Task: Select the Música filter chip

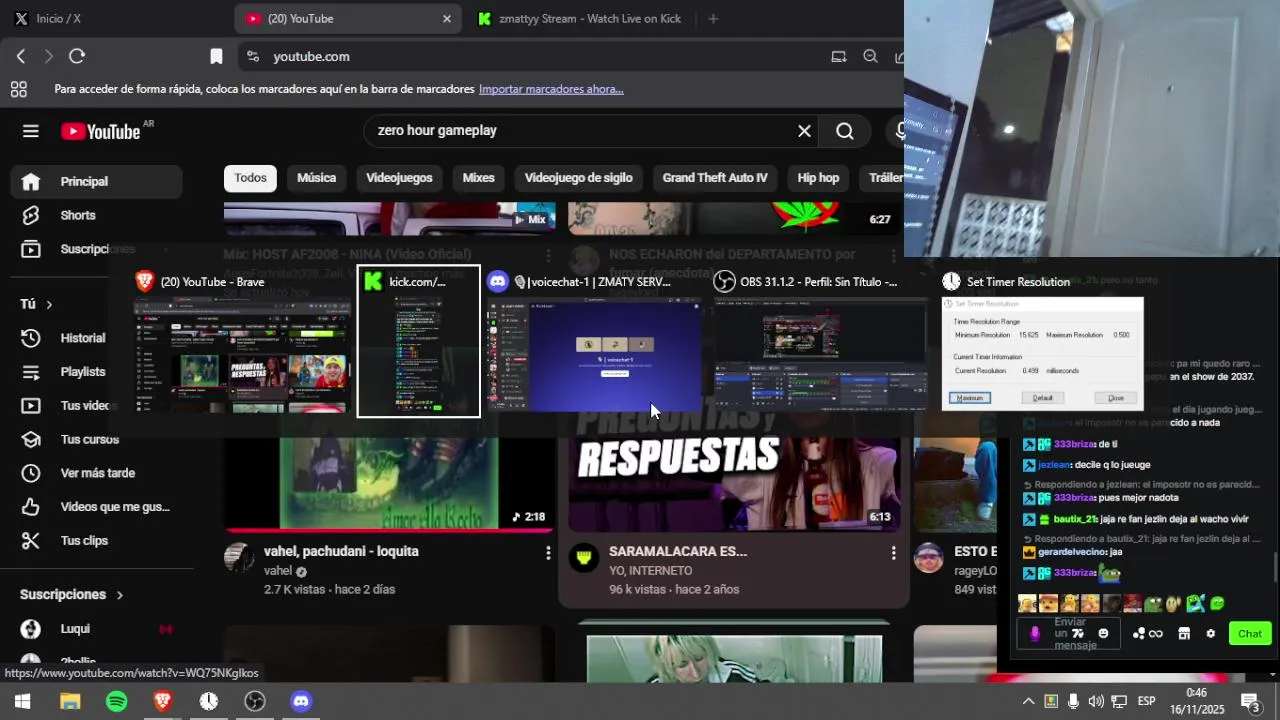Action: 316,178
